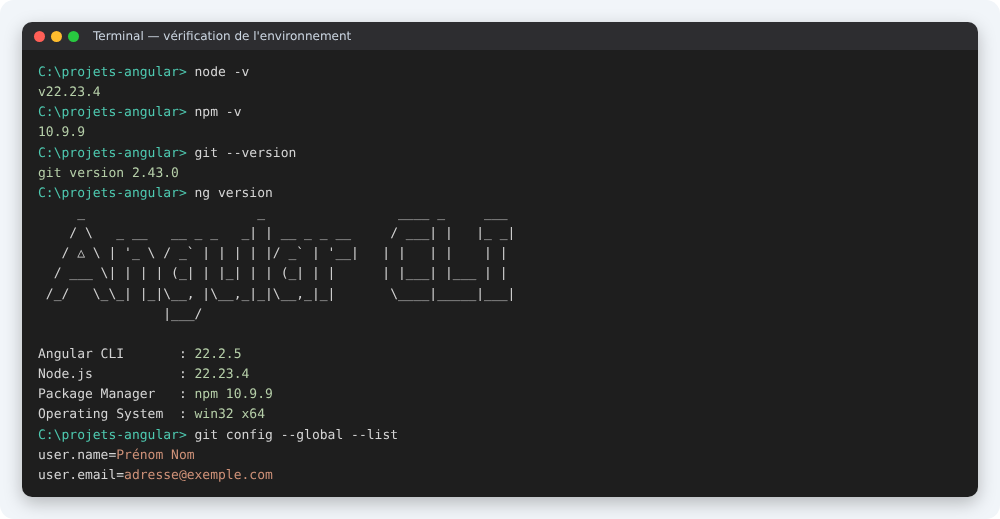Click the red close window dot
1000x519 pixels.
click(40, 36)
